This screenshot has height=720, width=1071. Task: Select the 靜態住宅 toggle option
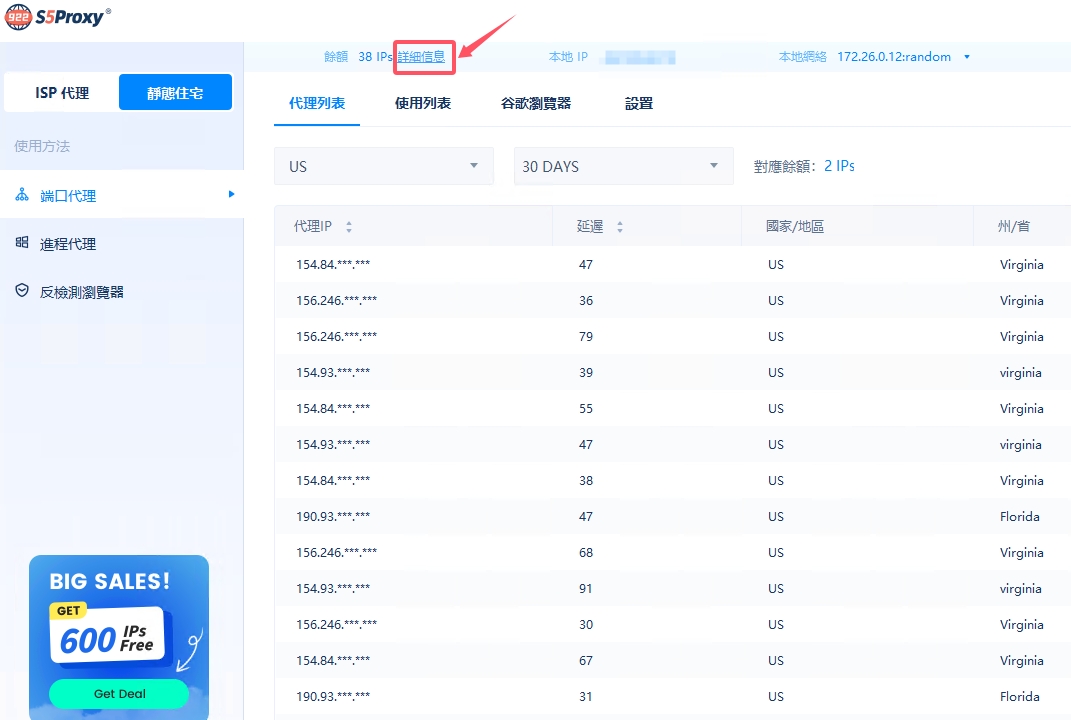pos(175,93)
